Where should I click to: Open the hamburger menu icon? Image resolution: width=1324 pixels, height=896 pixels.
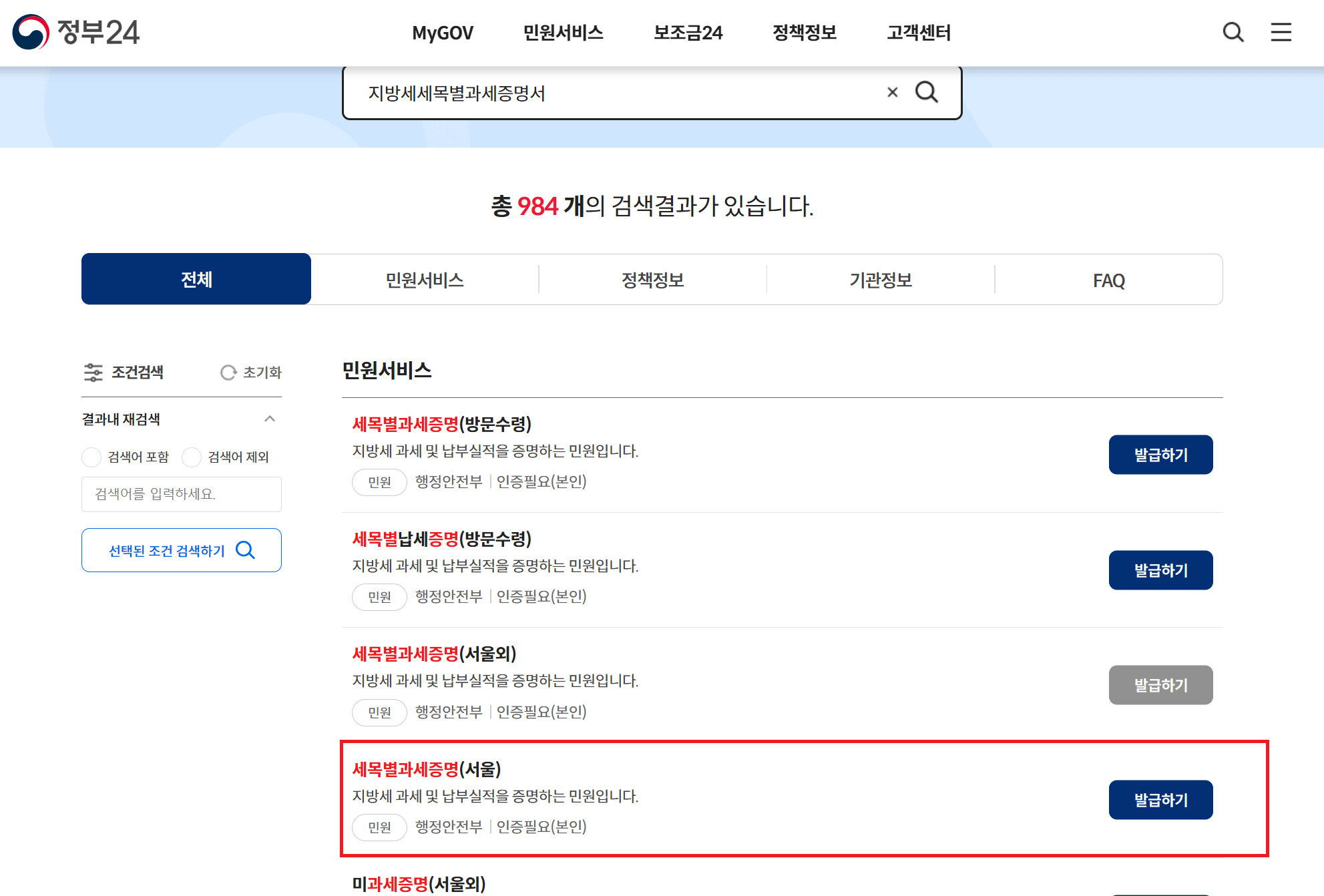(1280, 32)
